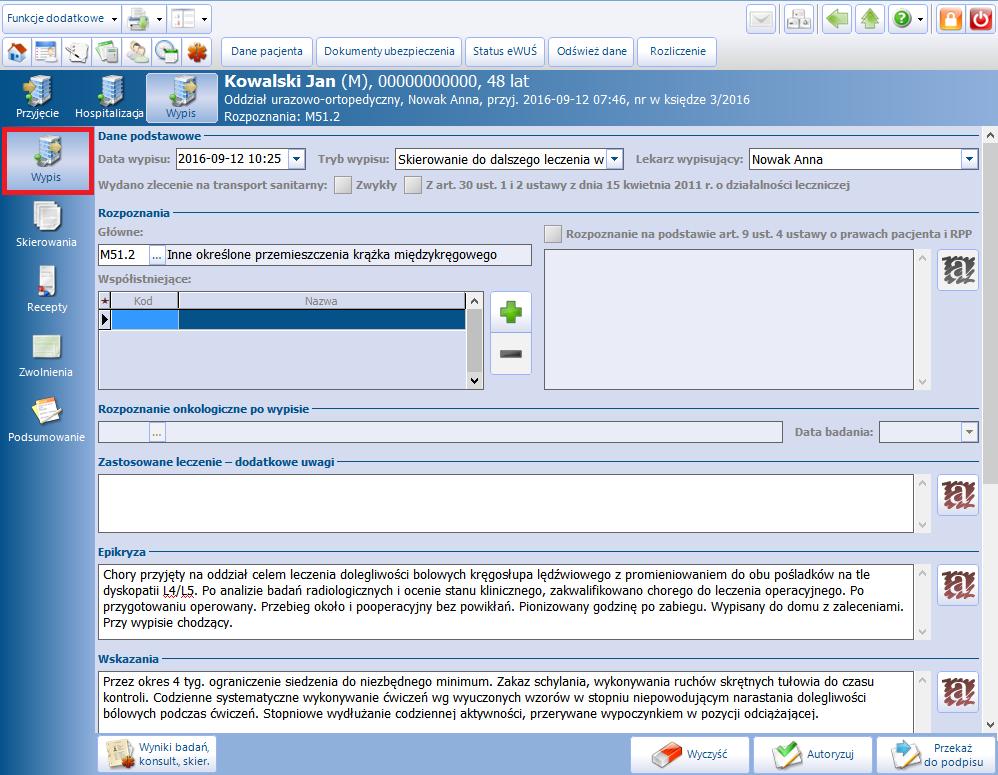
Task: Click the list layout view icon
Action: tap(183, 19)
